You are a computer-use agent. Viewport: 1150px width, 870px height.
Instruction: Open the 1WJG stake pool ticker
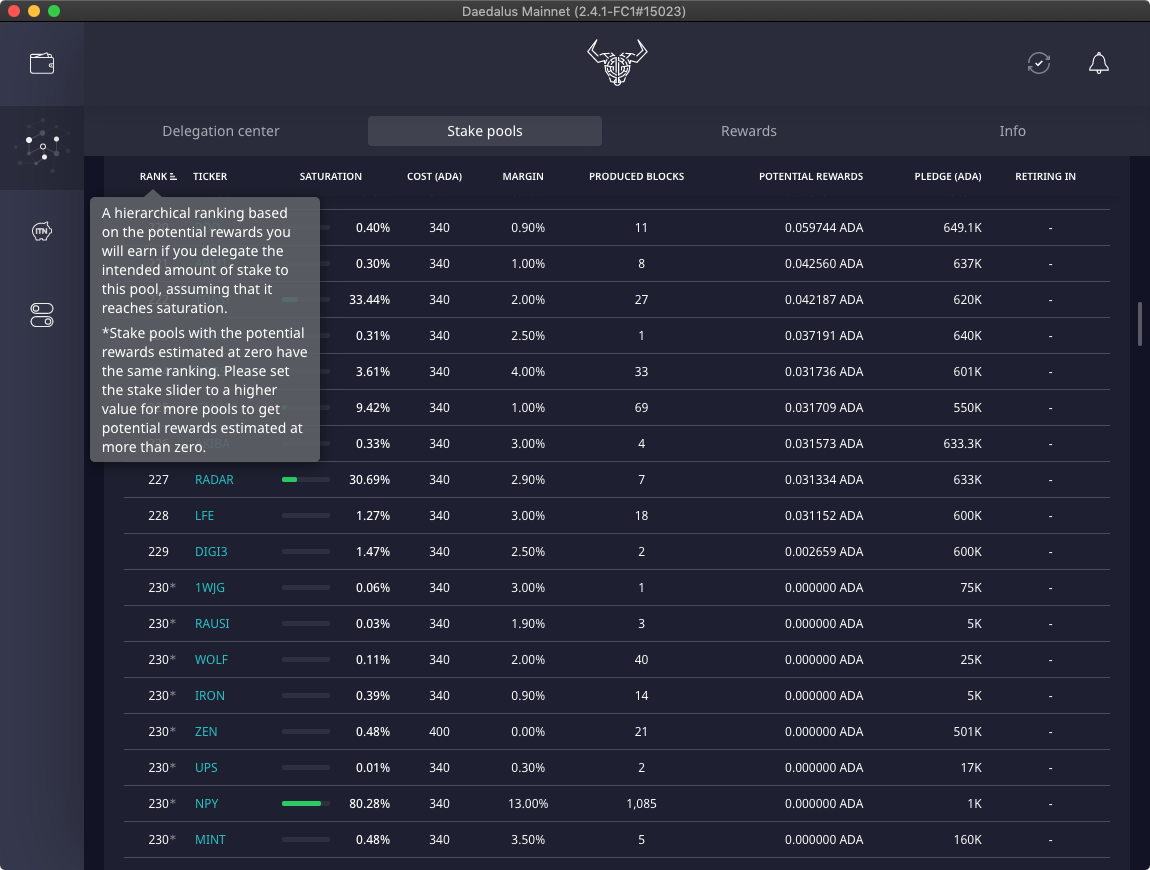(210, 588)
